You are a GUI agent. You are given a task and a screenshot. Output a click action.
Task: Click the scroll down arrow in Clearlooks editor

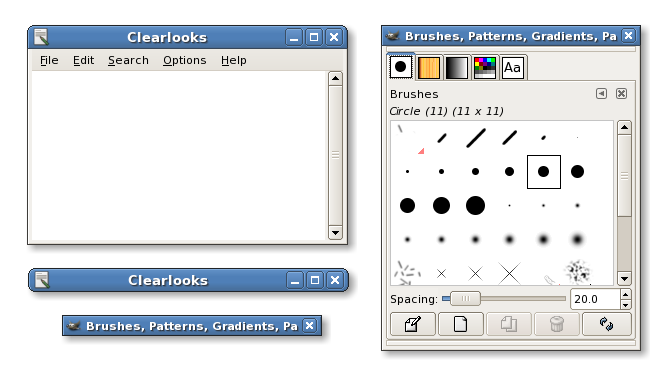[x=335, y=233]
